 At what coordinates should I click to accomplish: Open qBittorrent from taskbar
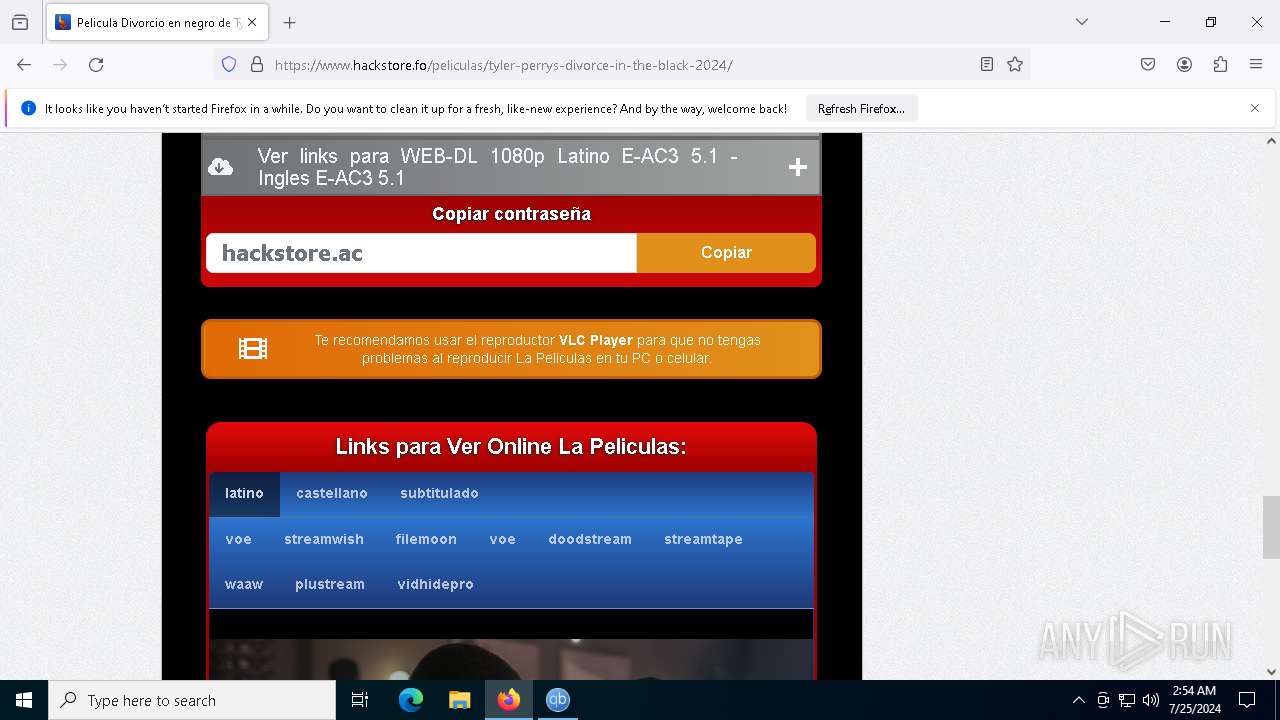coord(558,700)
